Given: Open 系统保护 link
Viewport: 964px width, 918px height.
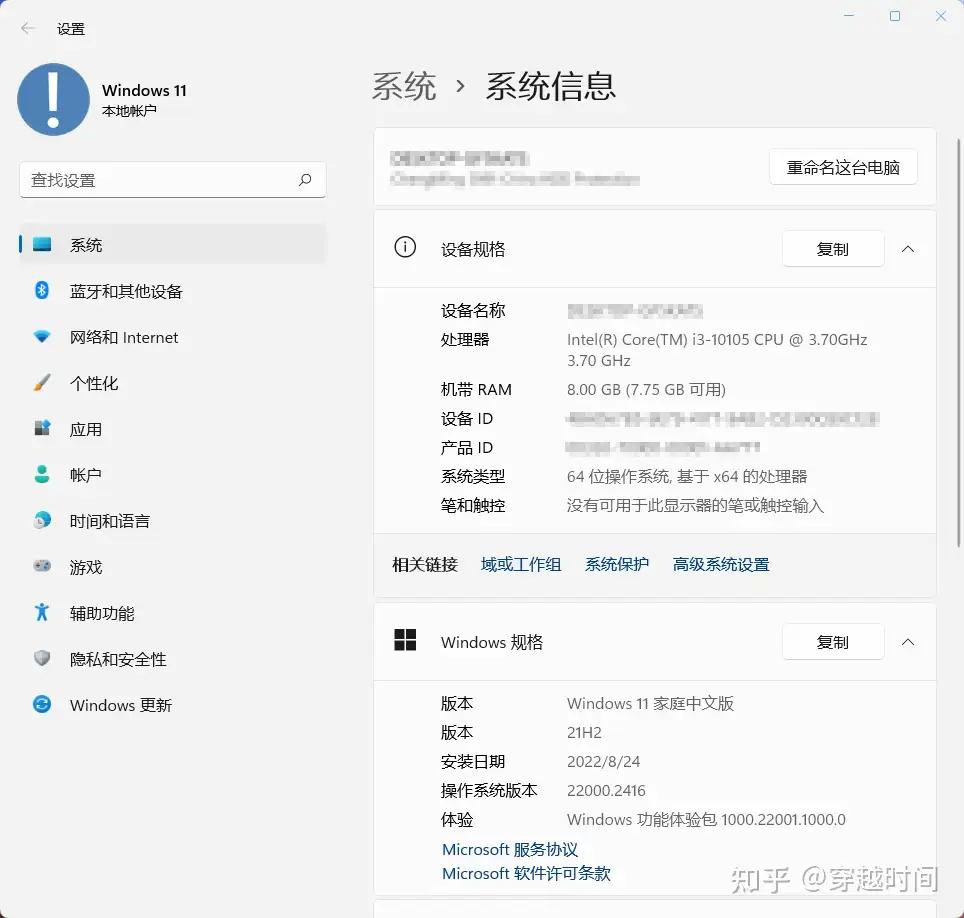Looking at the screenshot, I should [617, 564].
